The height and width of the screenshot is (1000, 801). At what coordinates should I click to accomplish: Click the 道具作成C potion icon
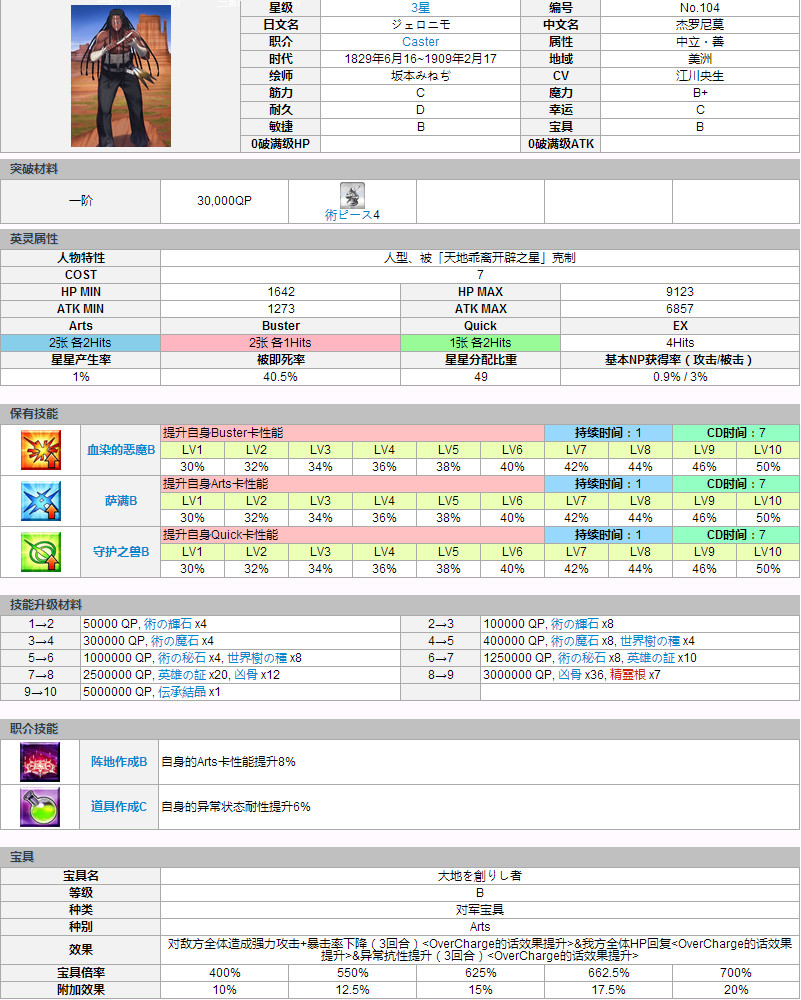pos(40,807)
